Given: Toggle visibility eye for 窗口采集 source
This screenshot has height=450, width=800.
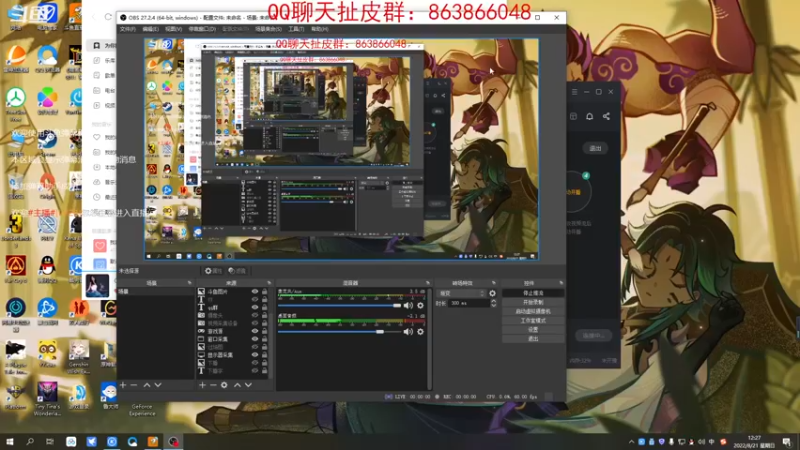Looking at the screenshot, I should pos(255,339).
